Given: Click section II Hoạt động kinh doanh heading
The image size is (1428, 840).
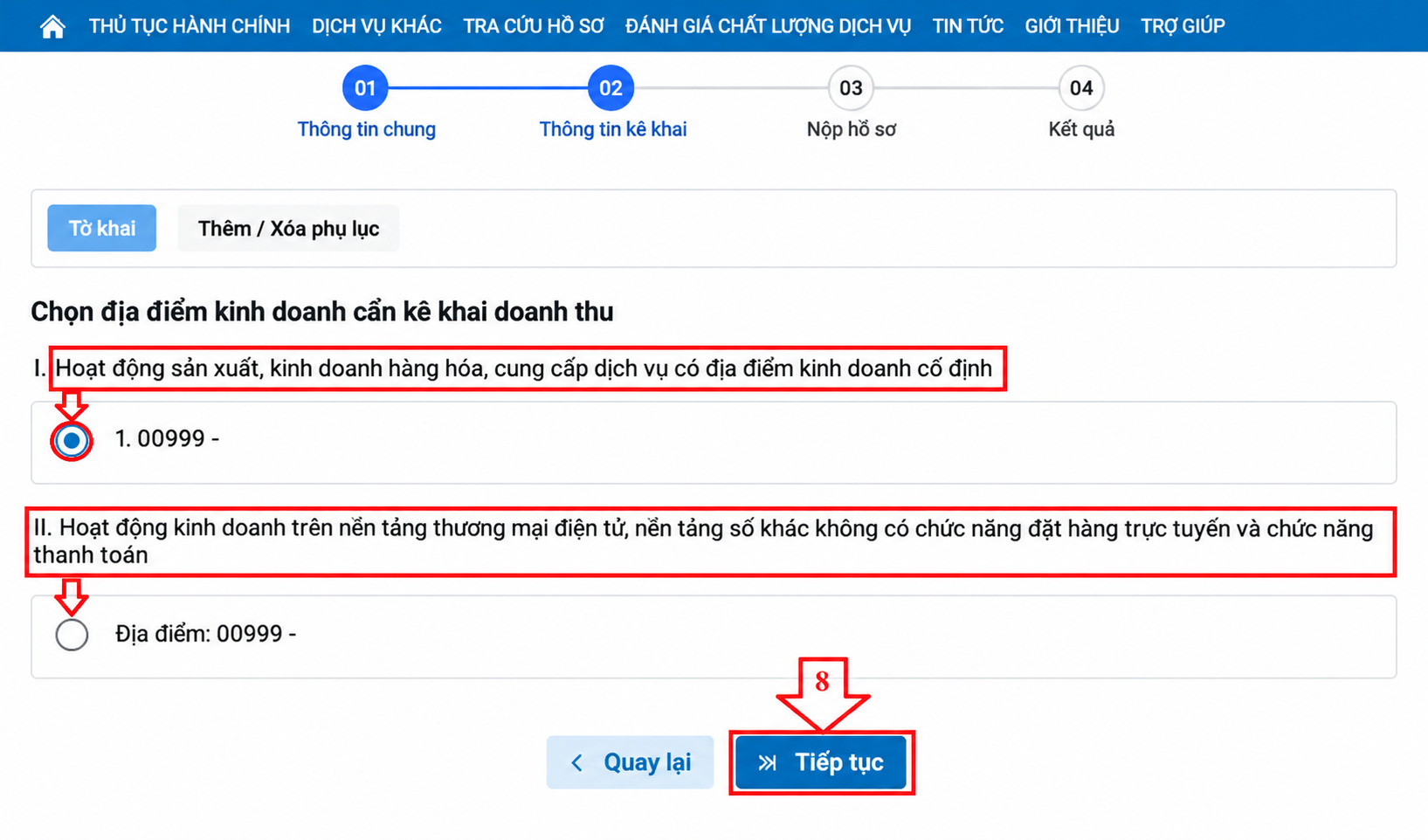Looking at the screenshot, I should click(704, 541).
